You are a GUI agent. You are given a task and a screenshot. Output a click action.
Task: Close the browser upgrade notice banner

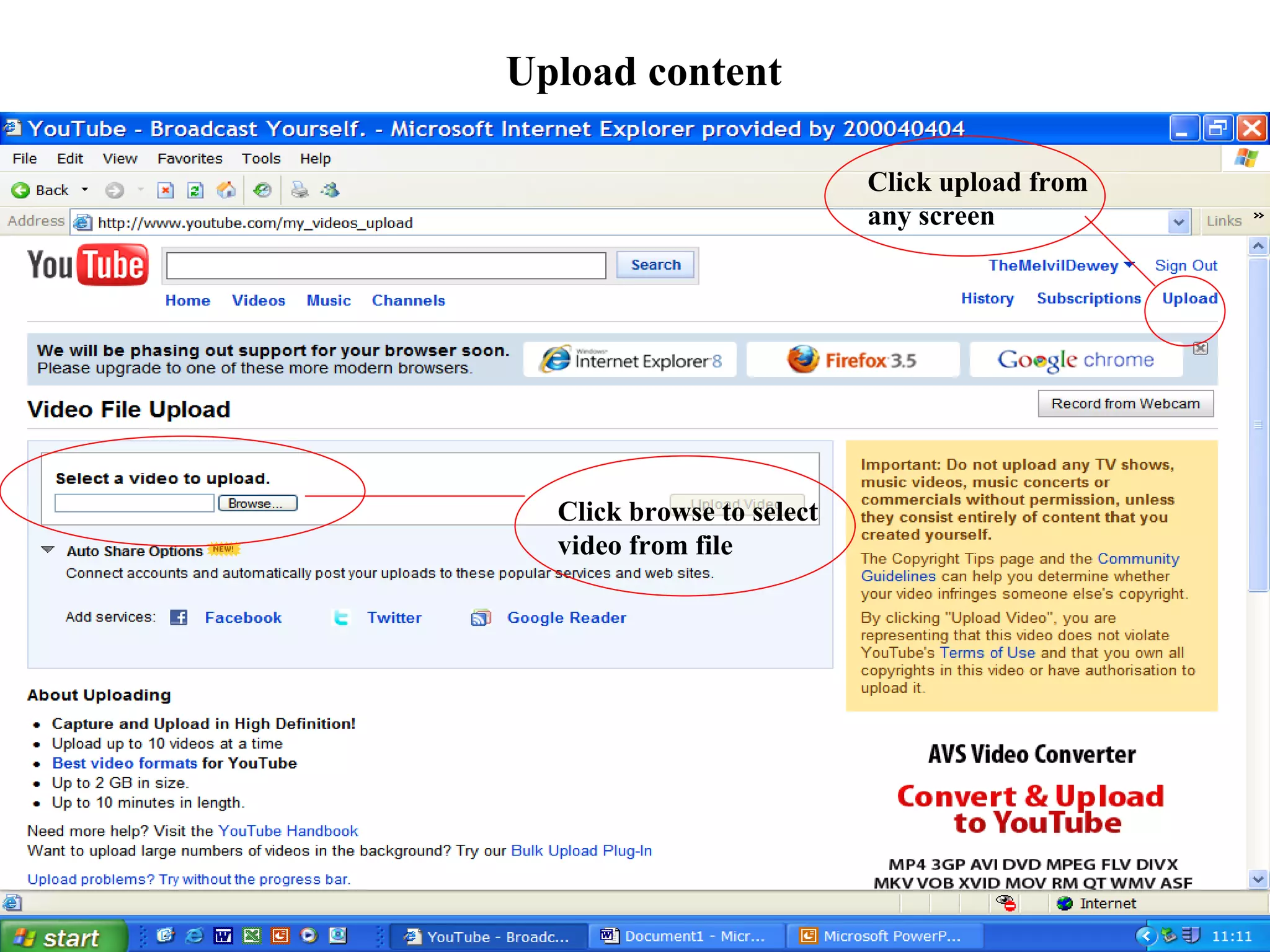click(x=1201, y=348)
